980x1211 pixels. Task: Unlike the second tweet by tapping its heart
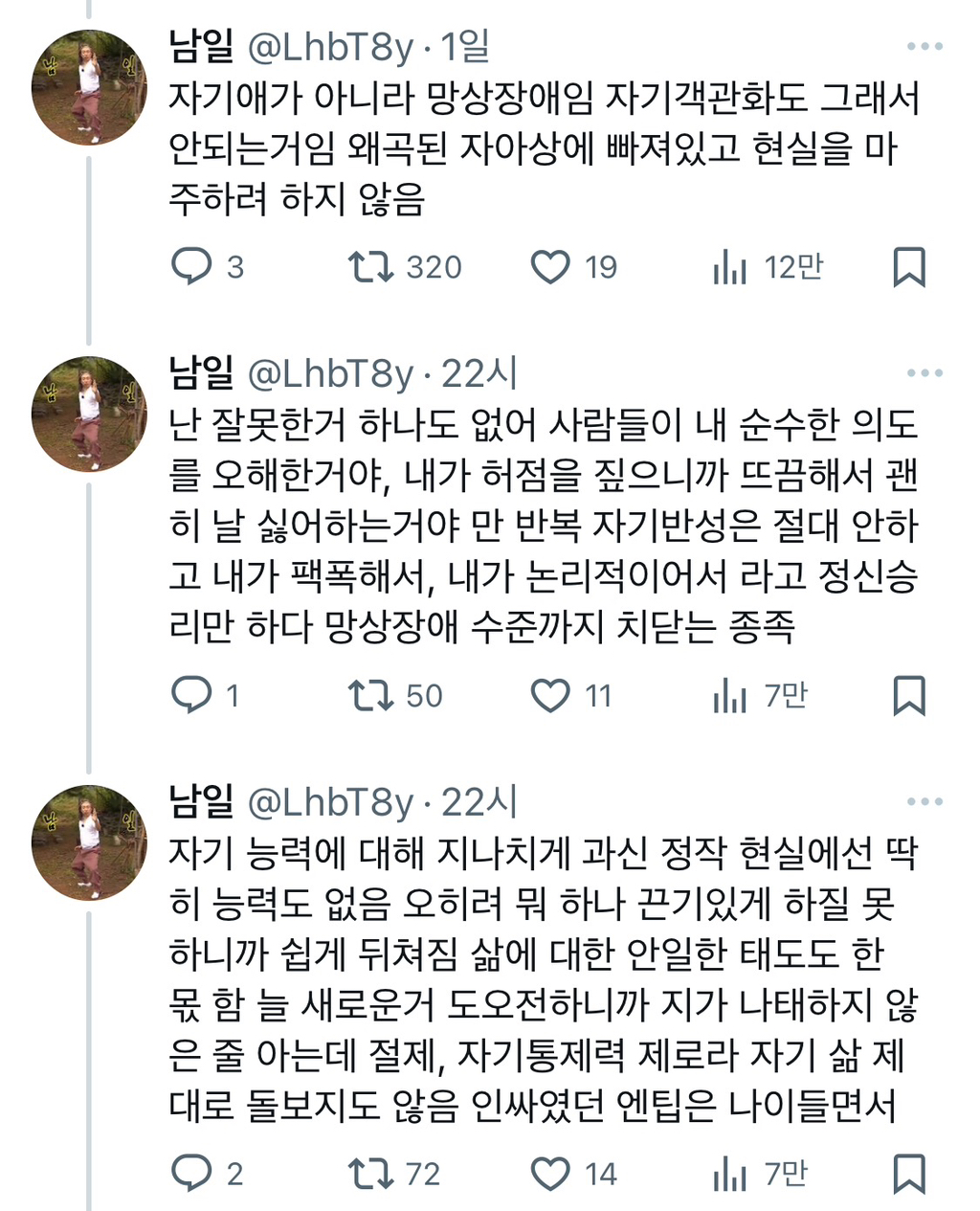tap(550, 698)
